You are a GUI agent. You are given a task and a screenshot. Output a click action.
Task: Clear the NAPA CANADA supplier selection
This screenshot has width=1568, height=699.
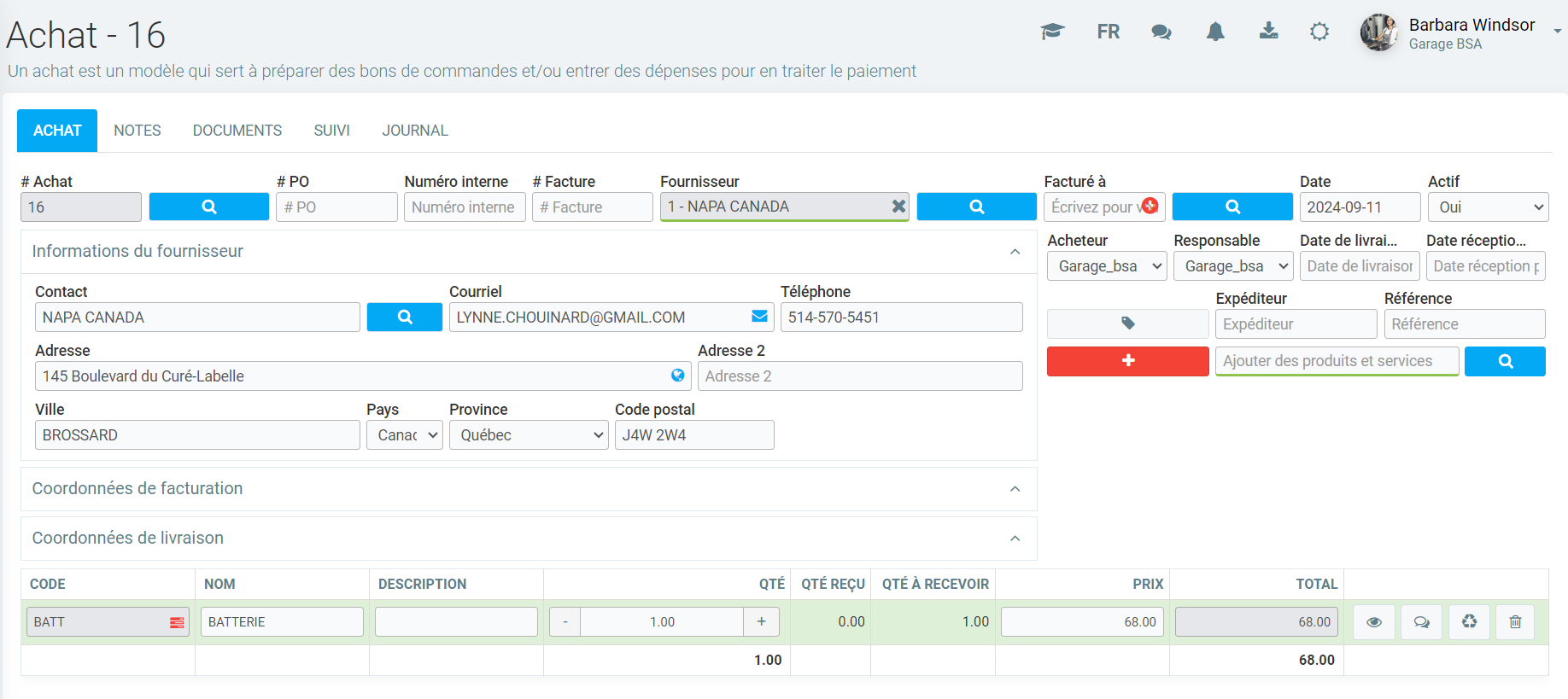tap(898, 207)
